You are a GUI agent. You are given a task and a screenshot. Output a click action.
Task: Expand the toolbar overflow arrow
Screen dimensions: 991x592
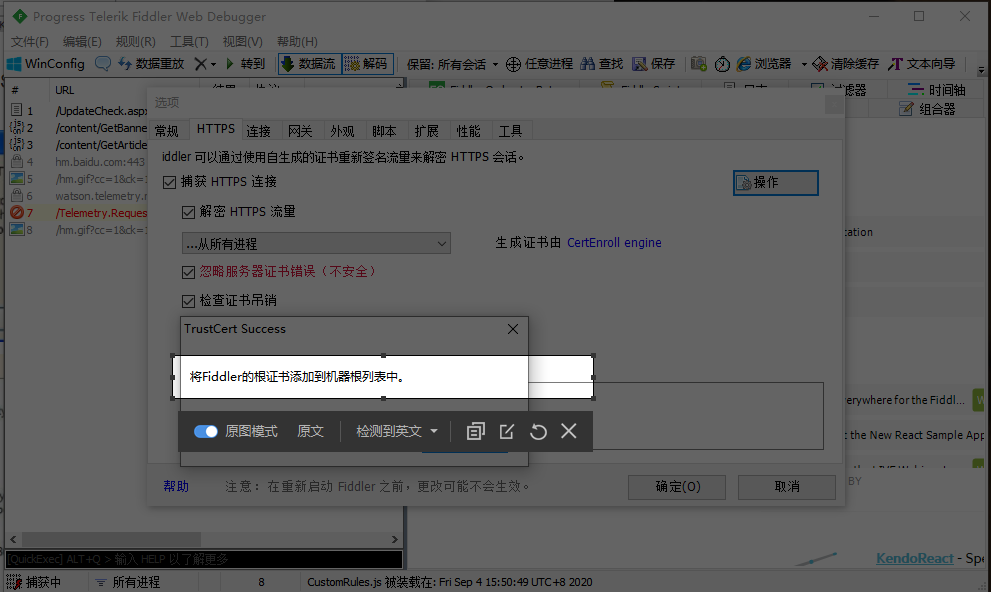(x=981, y=69)
